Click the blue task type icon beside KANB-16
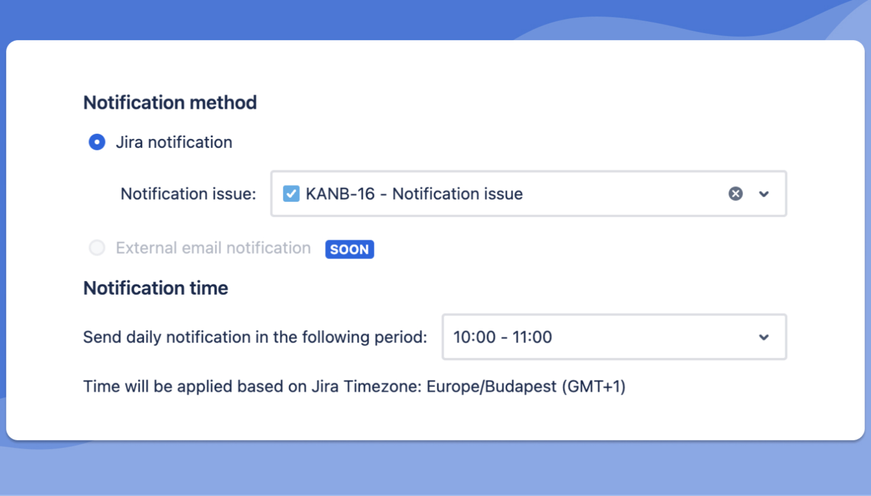 click(291, 193)
